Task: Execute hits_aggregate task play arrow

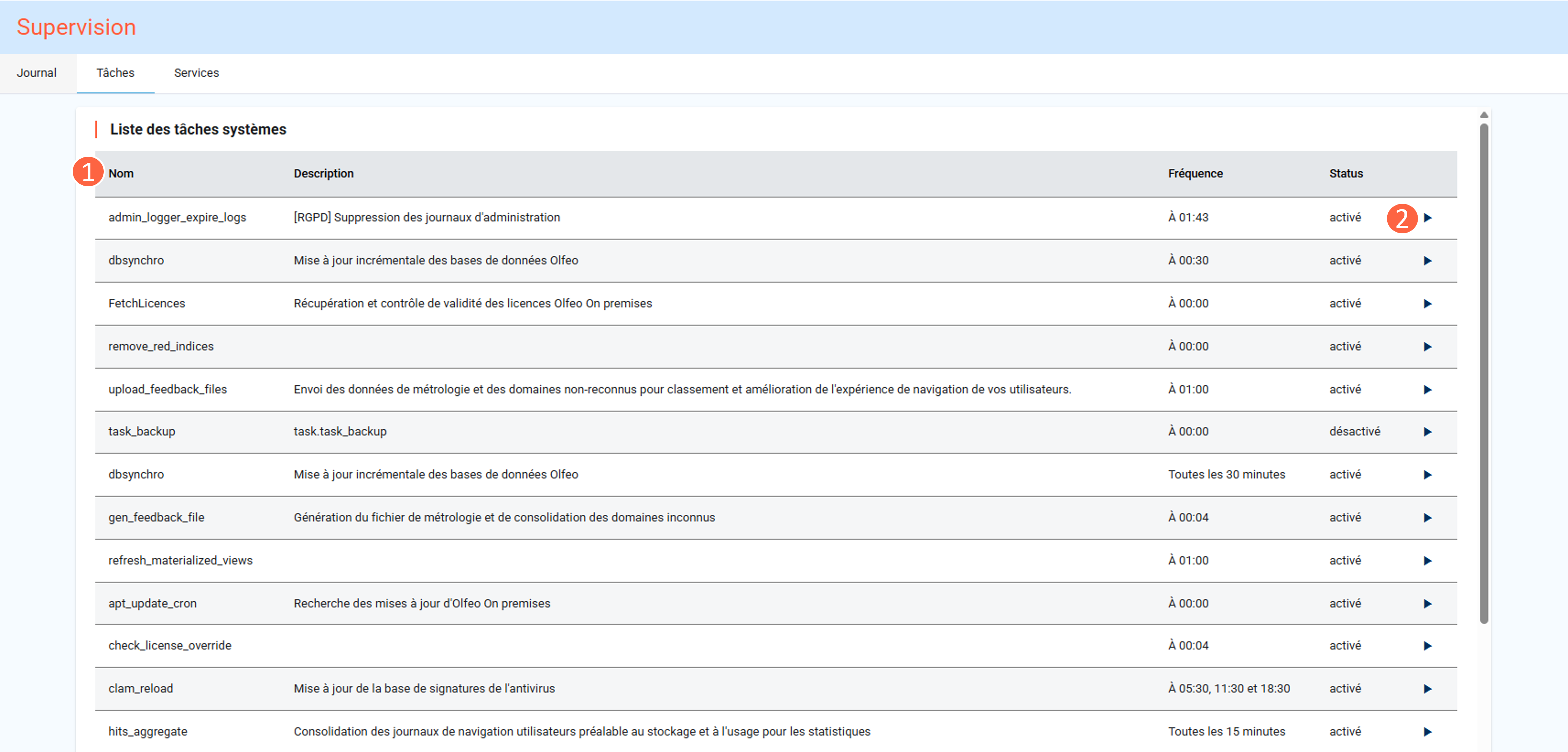Action: tap(1427, 732)
